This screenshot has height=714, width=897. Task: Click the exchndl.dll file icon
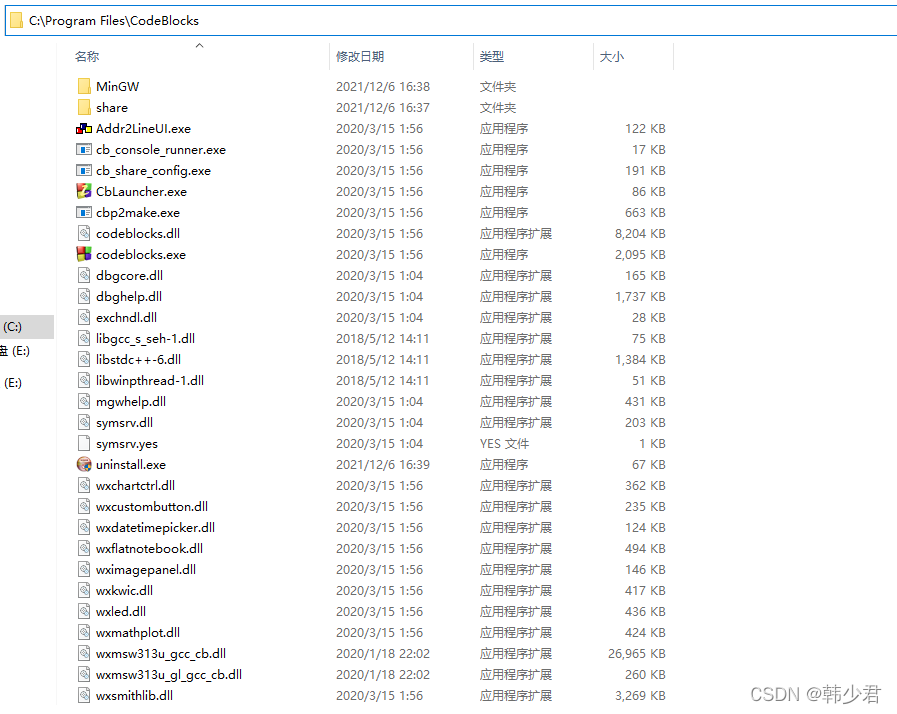pyautogui.click(x=84, y=318)
